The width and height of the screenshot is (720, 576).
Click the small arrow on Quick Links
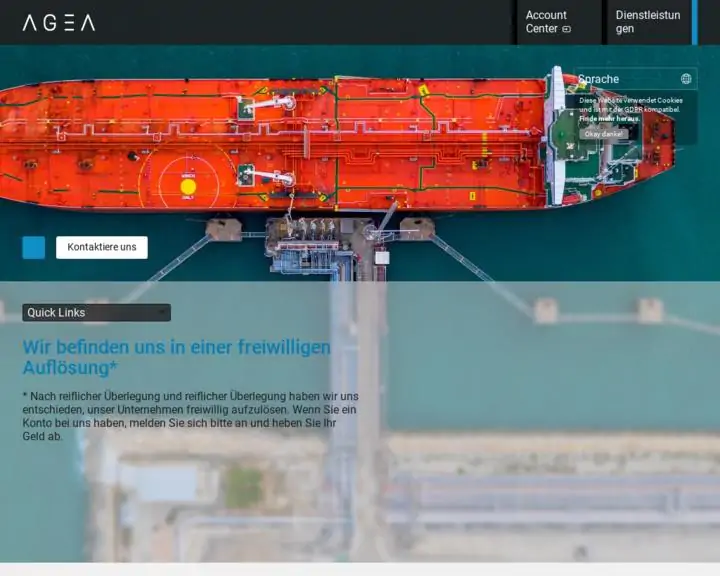[x=162, y=313]
